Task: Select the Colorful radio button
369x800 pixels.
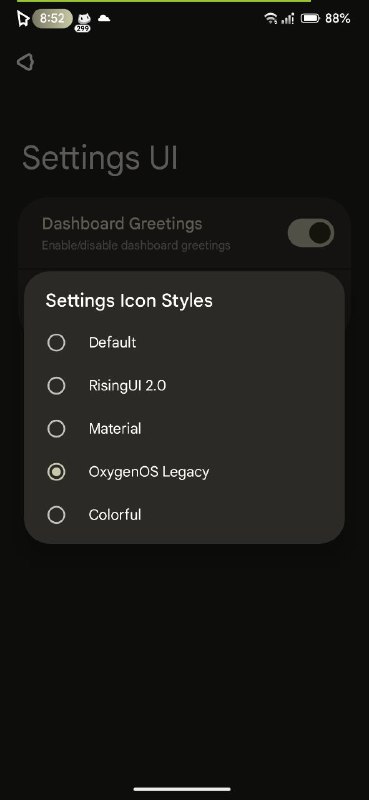Action: point(56,515)
